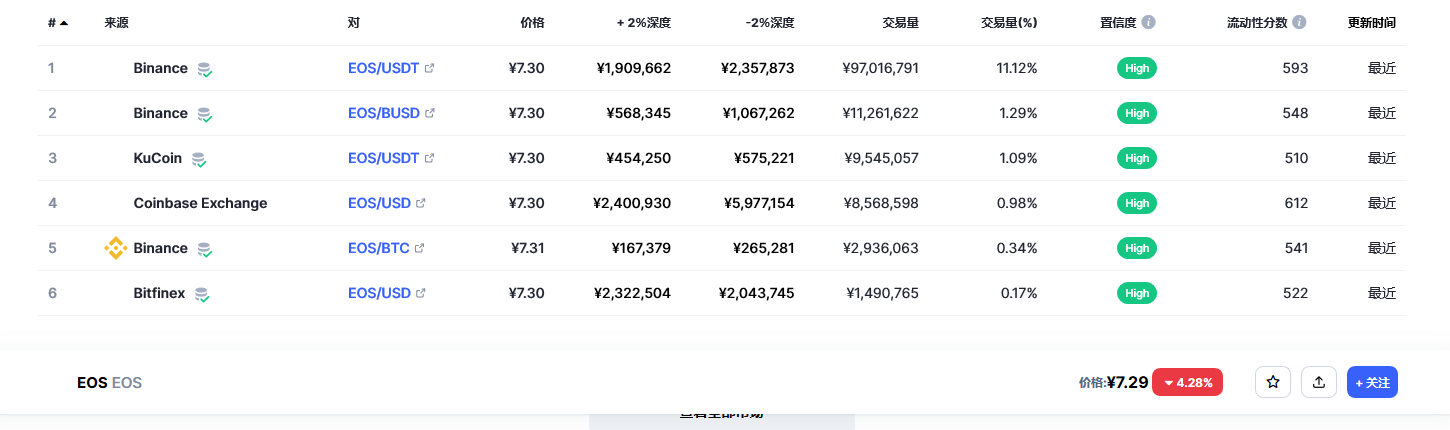Add EOS to watchlist with star button
The image size is (1450, 430).
tap(1273, 382)
